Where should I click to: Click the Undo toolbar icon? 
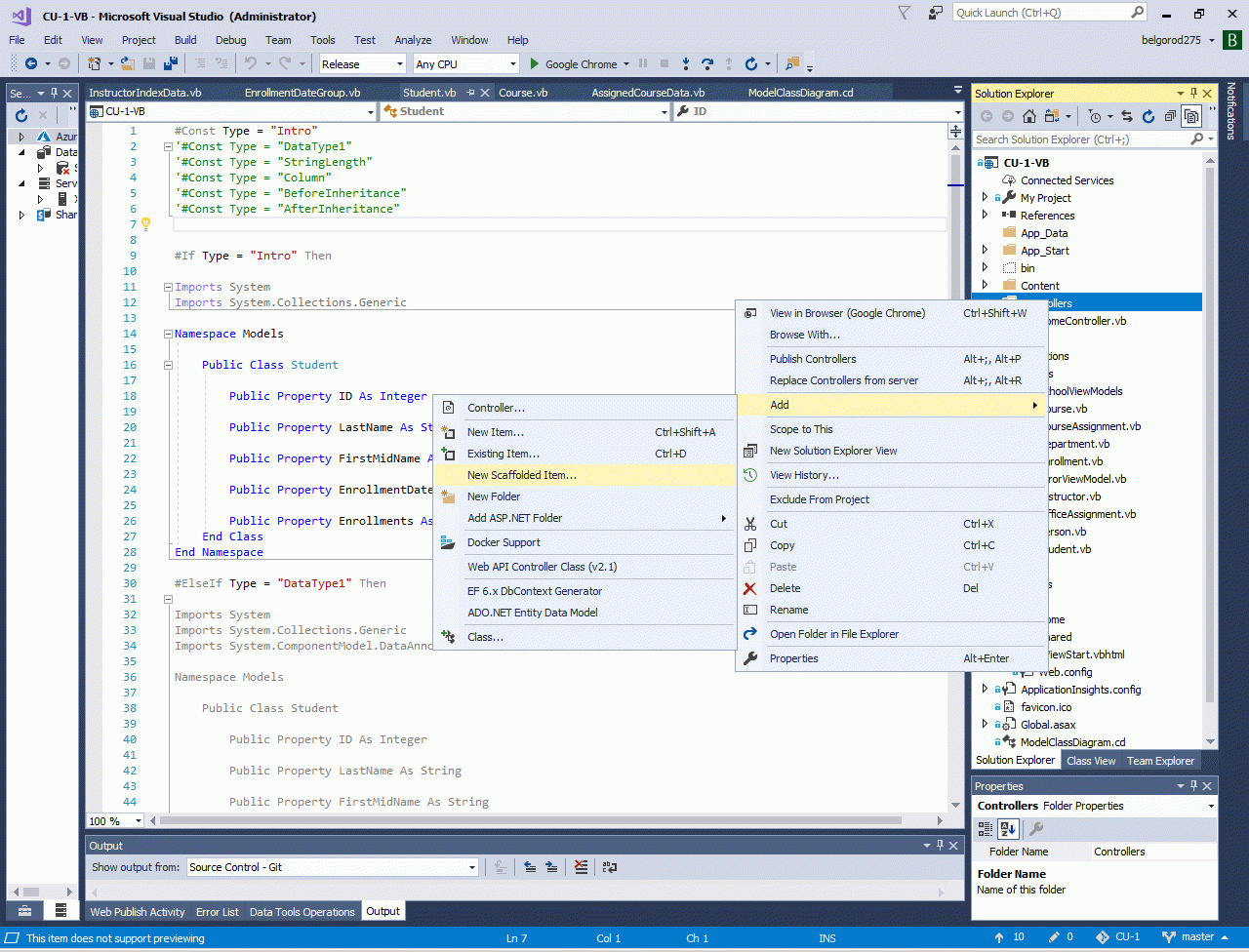point(251,63)
